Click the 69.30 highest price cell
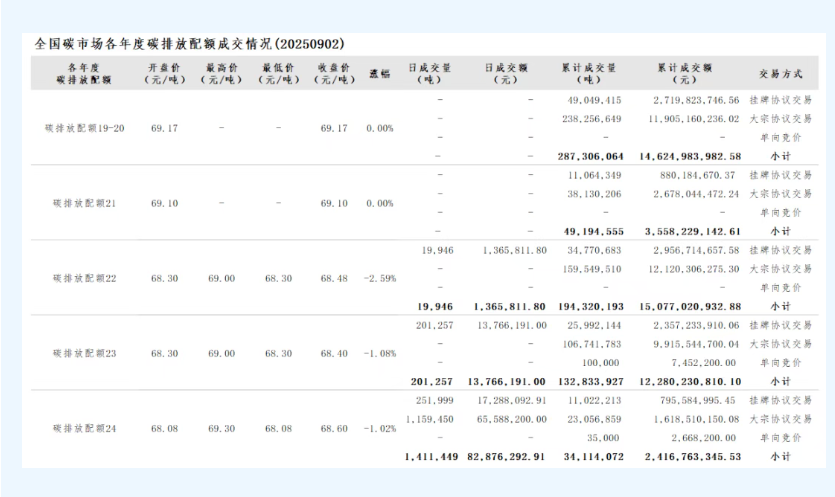Image resolution: width=835 pixels, height=497 pixels. tap(220, 428)
